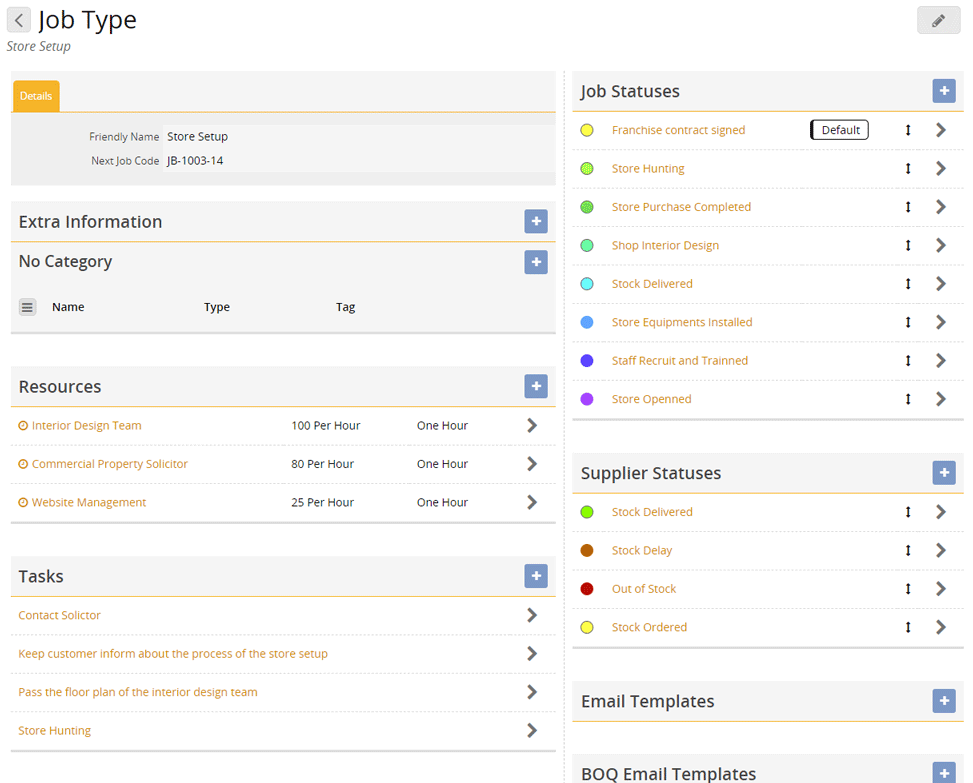Add a new task with the plus button
This screenshot has height=783, width=973.
point(536,576)
